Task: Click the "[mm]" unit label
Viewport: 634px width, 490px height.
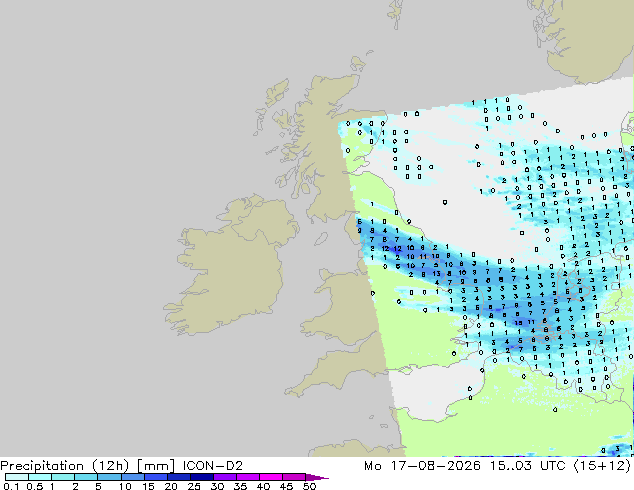Action: pyautogui.click(x=156, y=466)
